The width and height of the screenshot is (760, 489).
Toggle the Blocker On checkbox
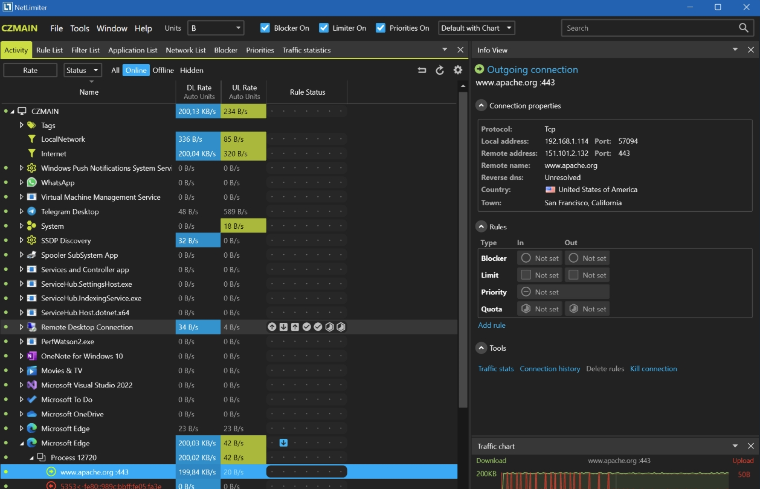click(x=265, y=28)
